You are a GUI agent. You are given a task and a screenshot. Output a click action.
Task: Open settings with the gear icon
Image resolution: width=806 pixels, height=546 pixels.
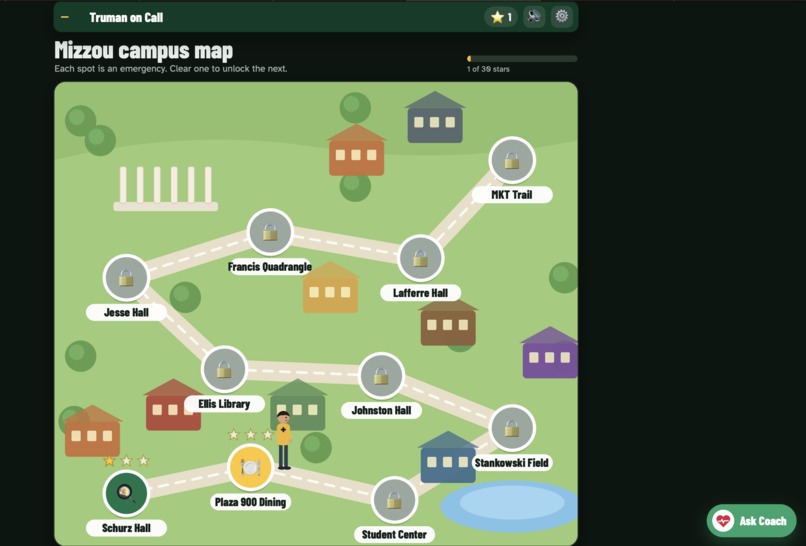click(x=561, y=16)
